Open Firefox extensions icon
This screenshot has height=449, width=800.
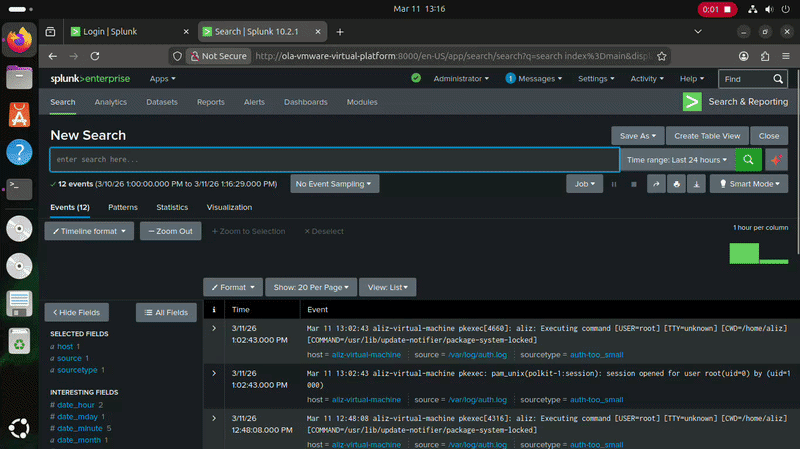point(765,56)
